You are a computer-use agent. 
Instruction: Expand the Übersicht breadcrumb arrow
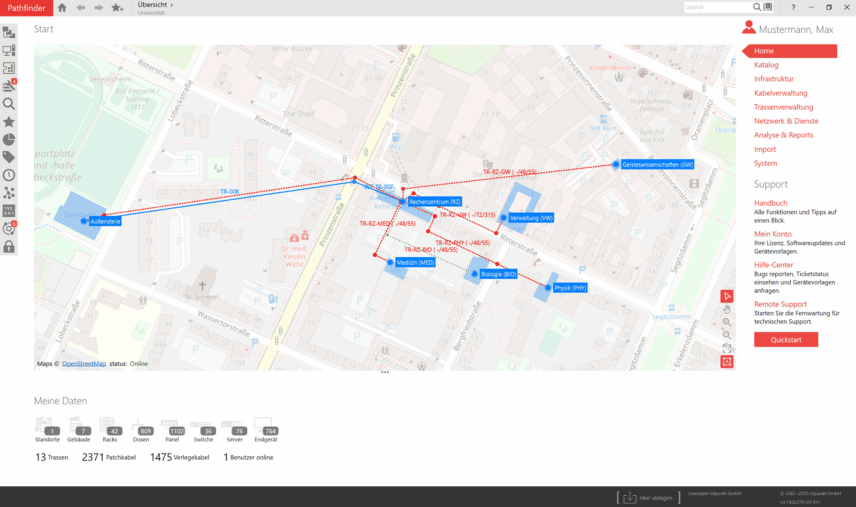(171, 5)
